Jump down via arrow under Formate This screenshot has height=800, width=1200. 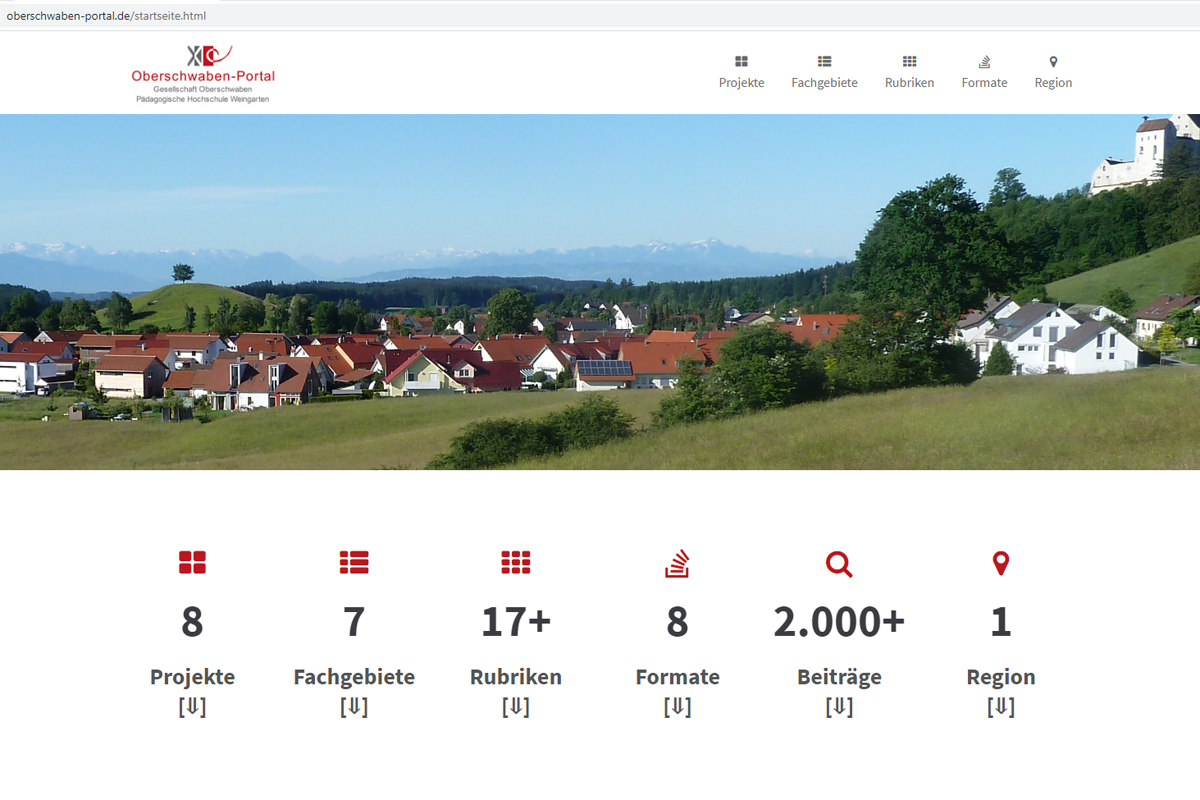(x=677, y=707)
